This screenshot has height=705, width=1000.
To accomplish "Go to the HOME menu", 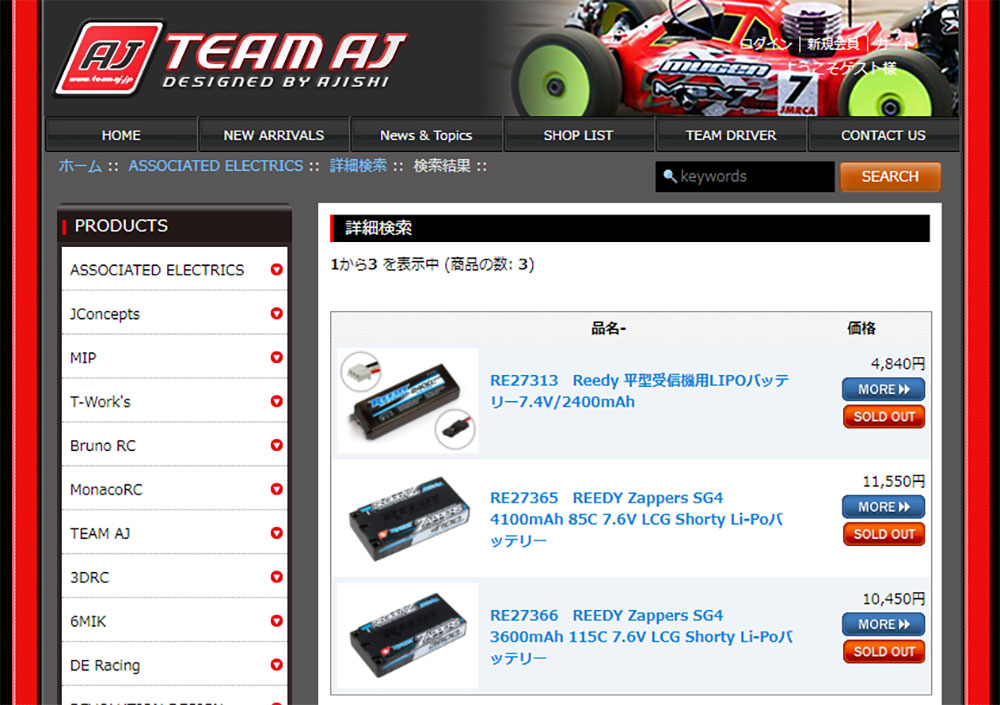I will point(121,135).
